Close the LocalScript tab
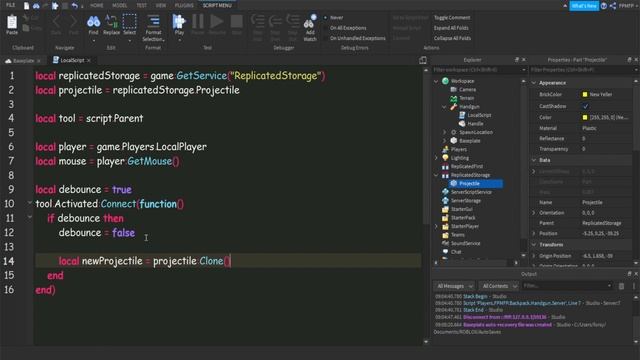This screenshot has width=640, height=360. (x=89, y=60)
